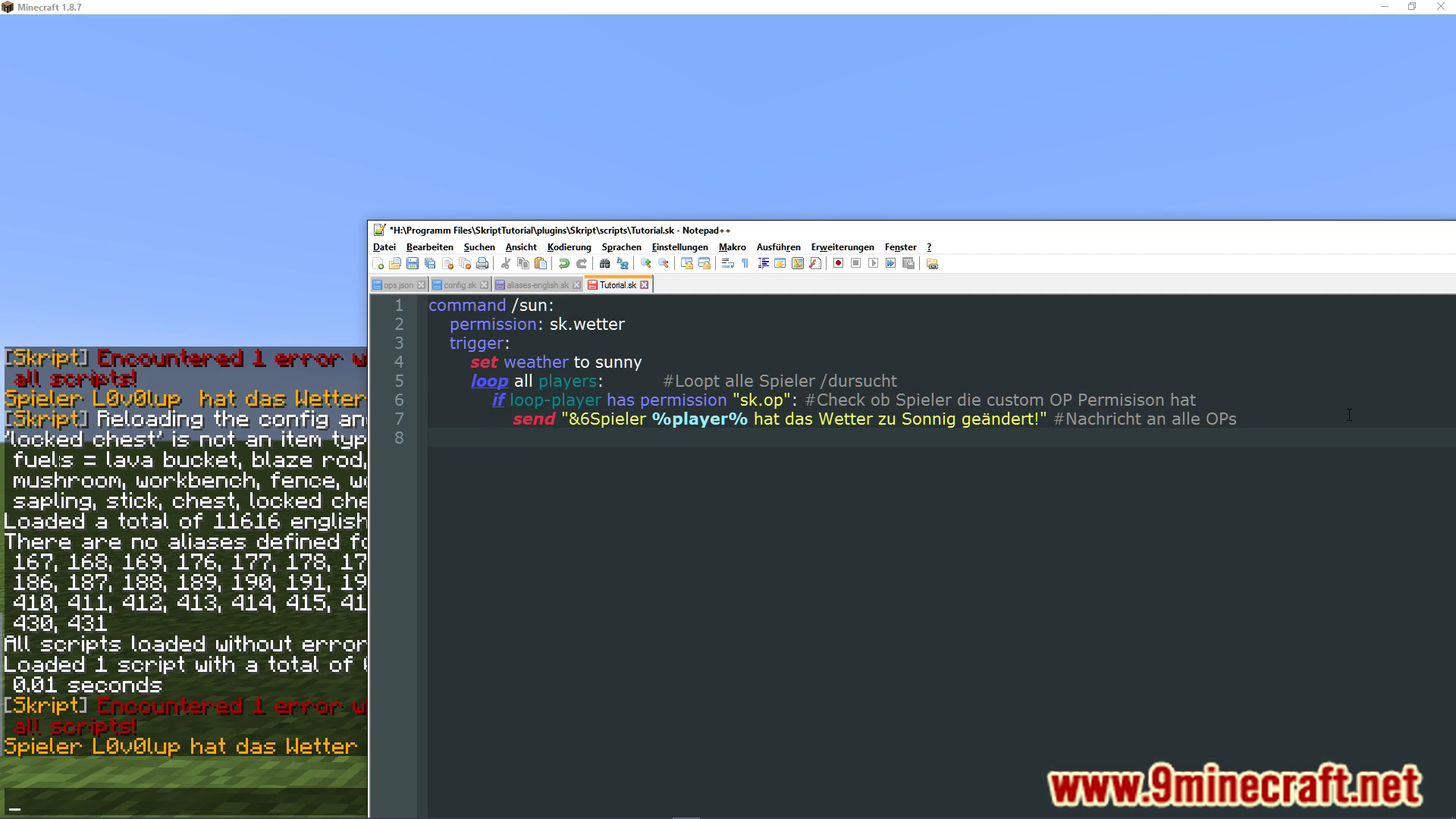Open the Document Map icon
This screenshot has height=819, width=1456.
pyautogui.click(x=798, y=264)
